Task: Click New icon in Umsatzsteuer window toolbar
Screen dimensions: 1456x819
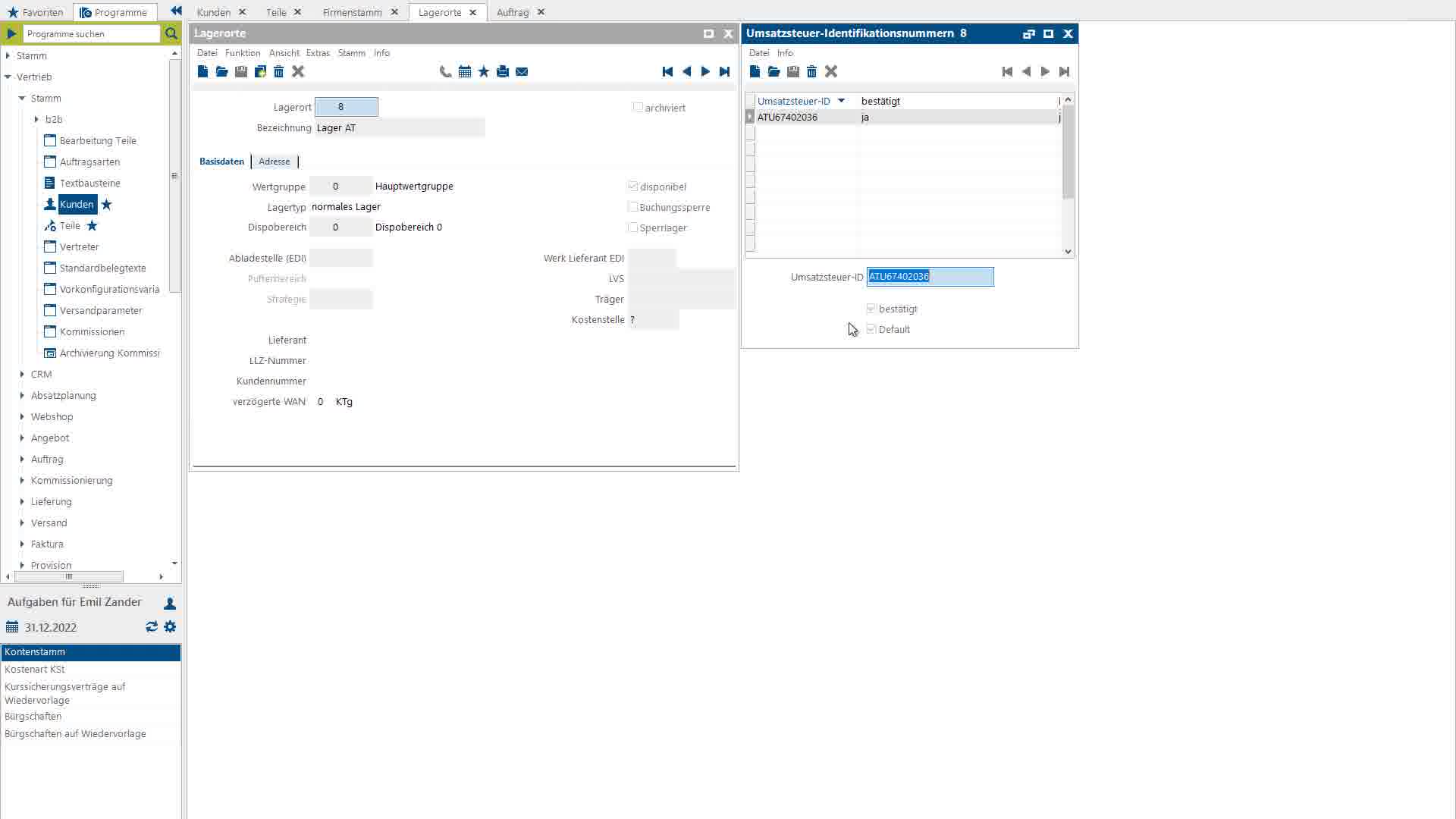Action: tap(755, 71)
